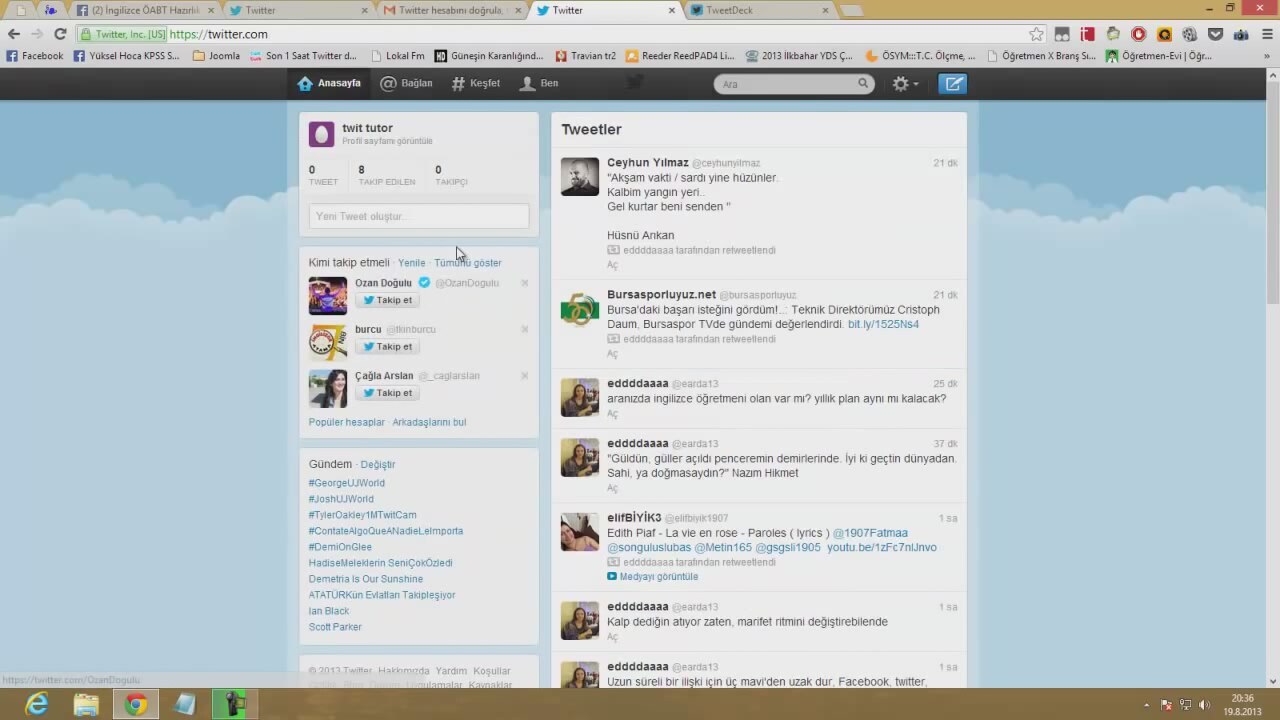Open trend #GeorgeUJWorld

coord(347,483)
